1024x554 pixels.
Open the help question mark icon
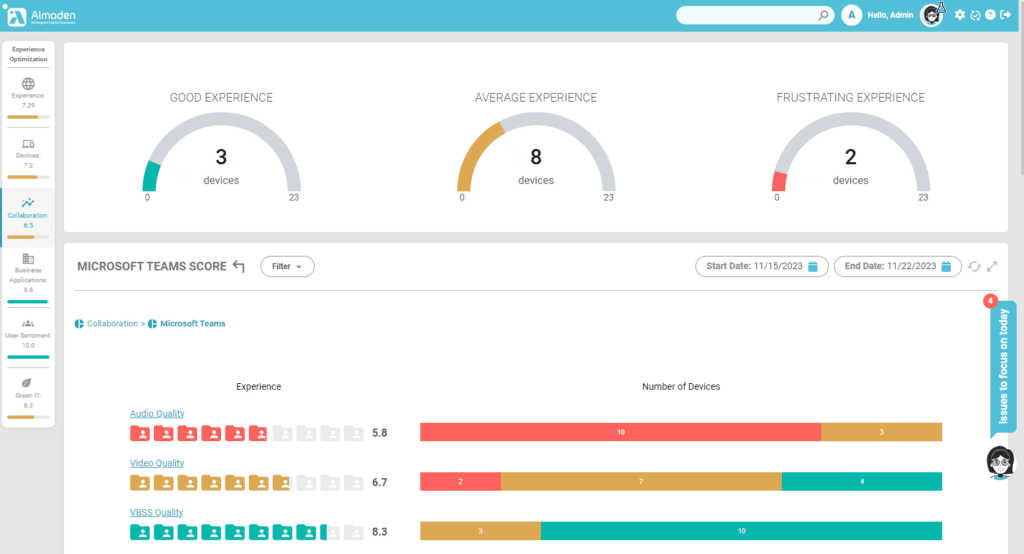click(x=990, y=14)
